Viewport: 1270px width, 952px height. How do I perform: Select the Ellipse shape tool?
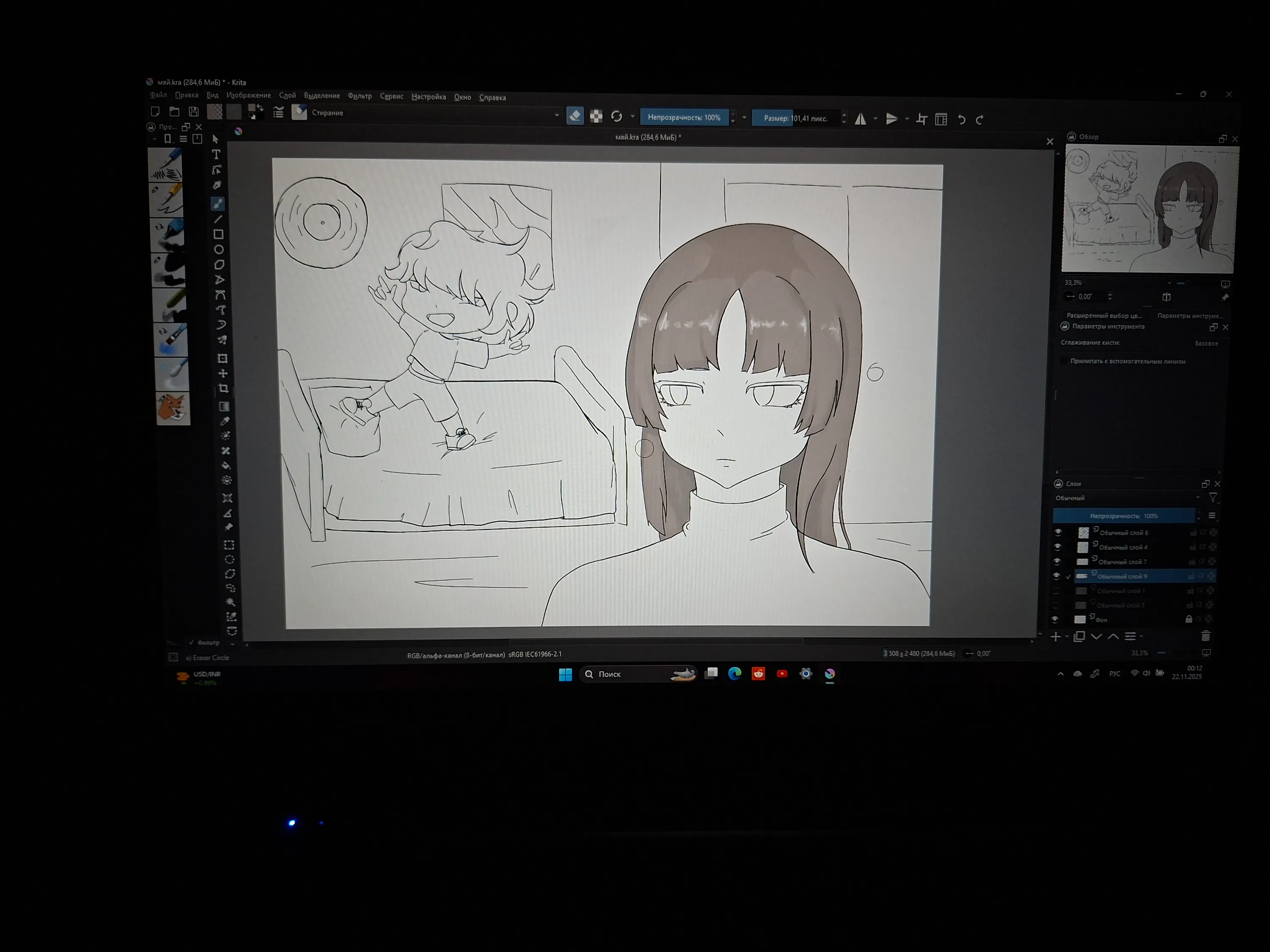219,250
